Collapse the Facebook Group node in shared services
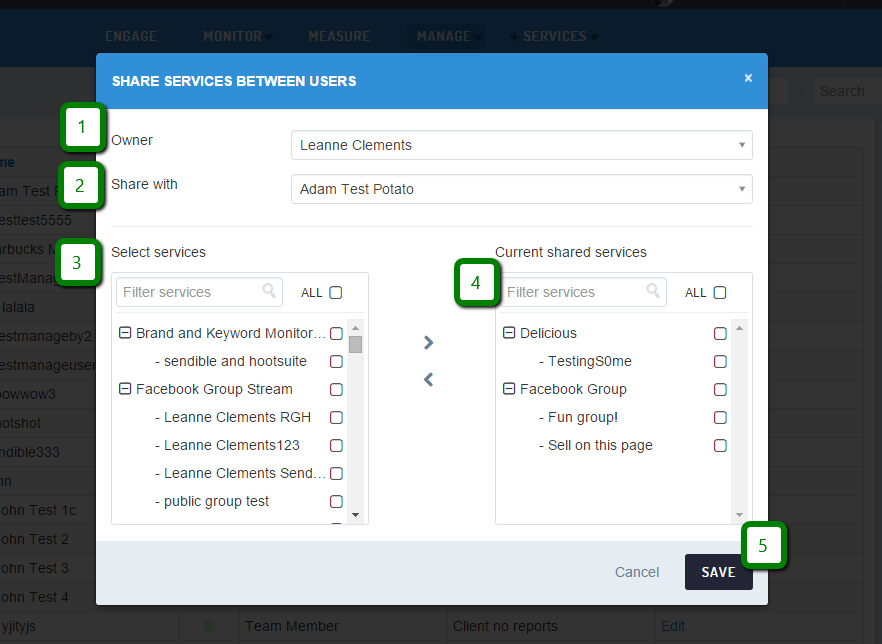The width and height of the screenshot is (882, 644). click(x=508, y=389)
